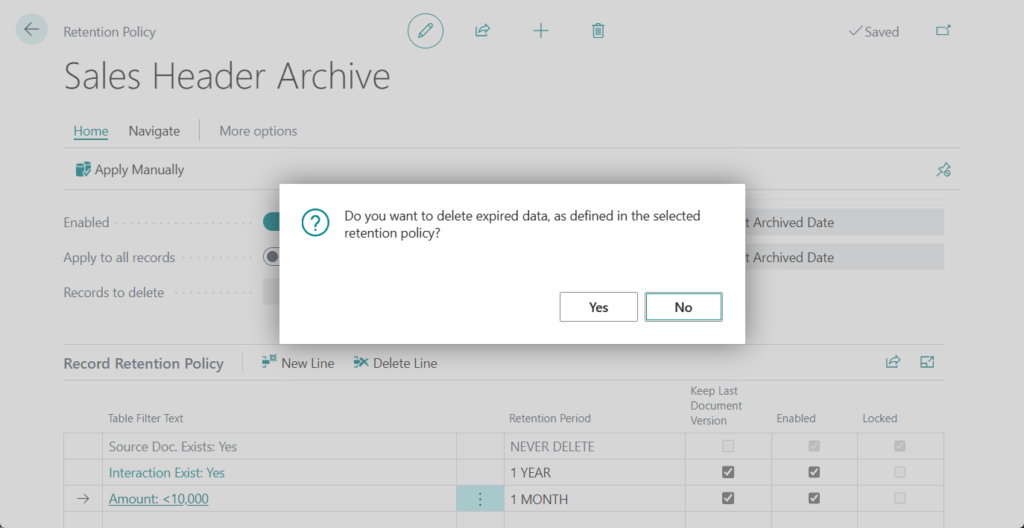Click the pencil edit icon
The width and height of the screenshot is (1024, 528).
[x=425, y=31]
